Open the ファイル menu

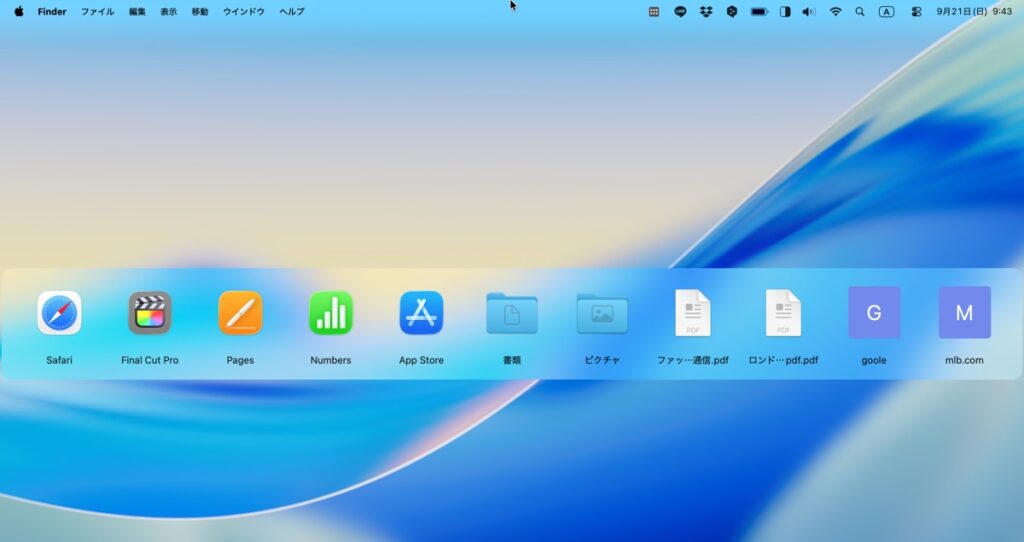pyautogui.click(x=97, y=12)
